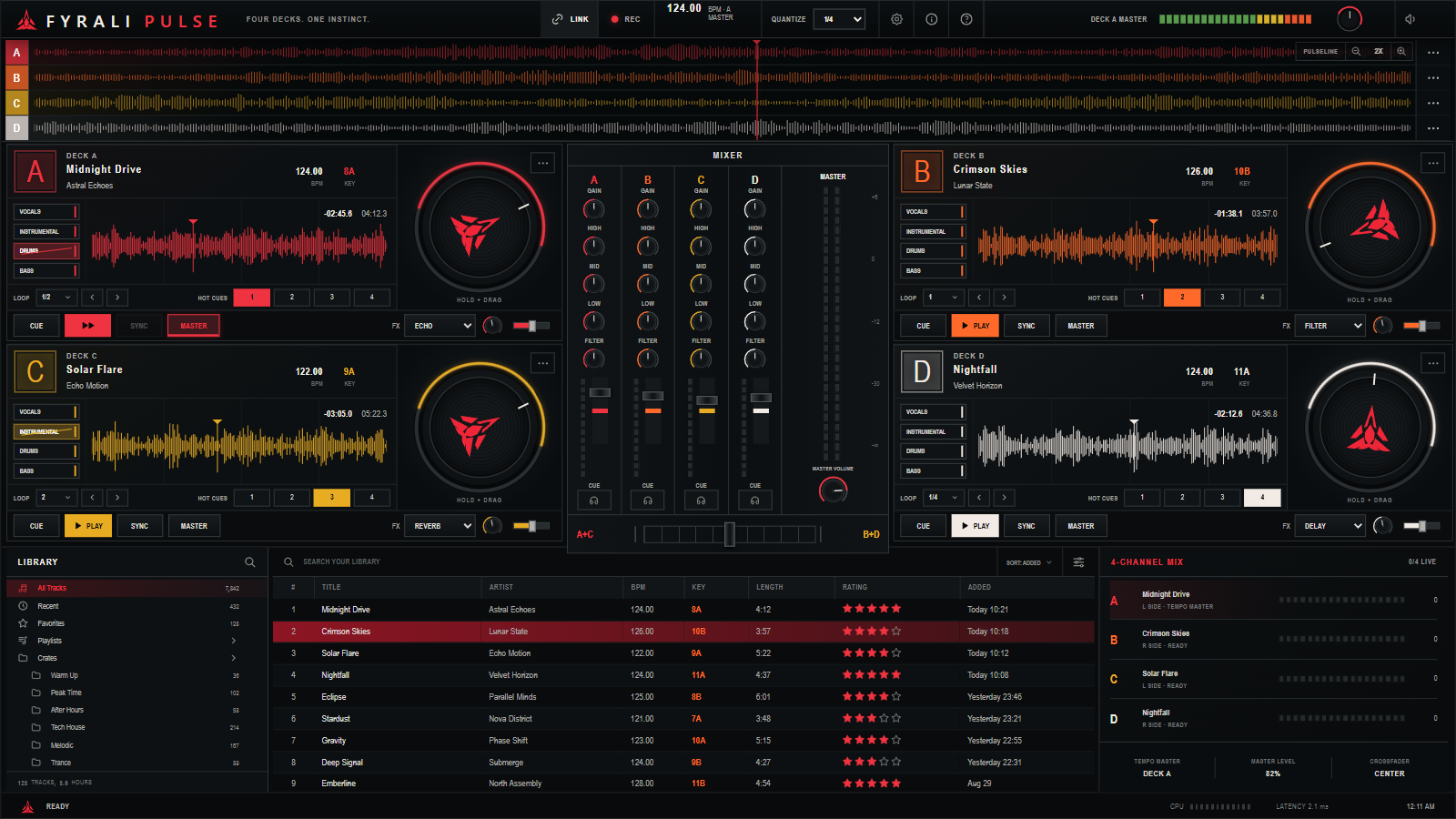The height and width of the screenshot is (819, 1456).
Task: Click the search your library field
Action: [637, 561]
